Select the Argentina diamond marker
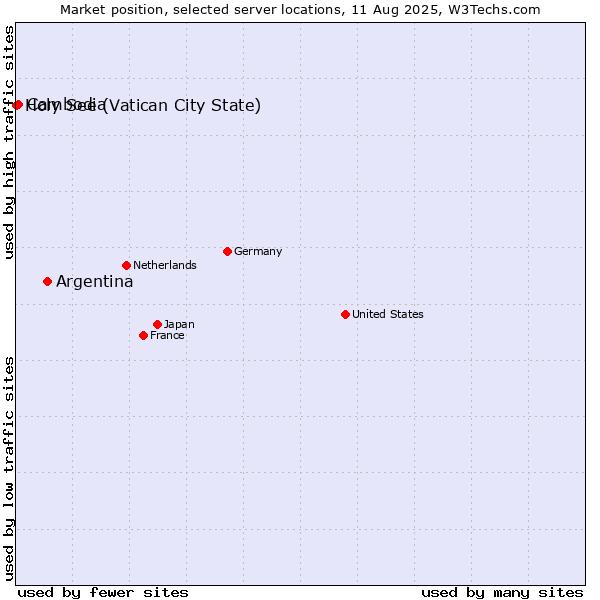The height and width of the screenshot is (600, 600). click(47, 282)
